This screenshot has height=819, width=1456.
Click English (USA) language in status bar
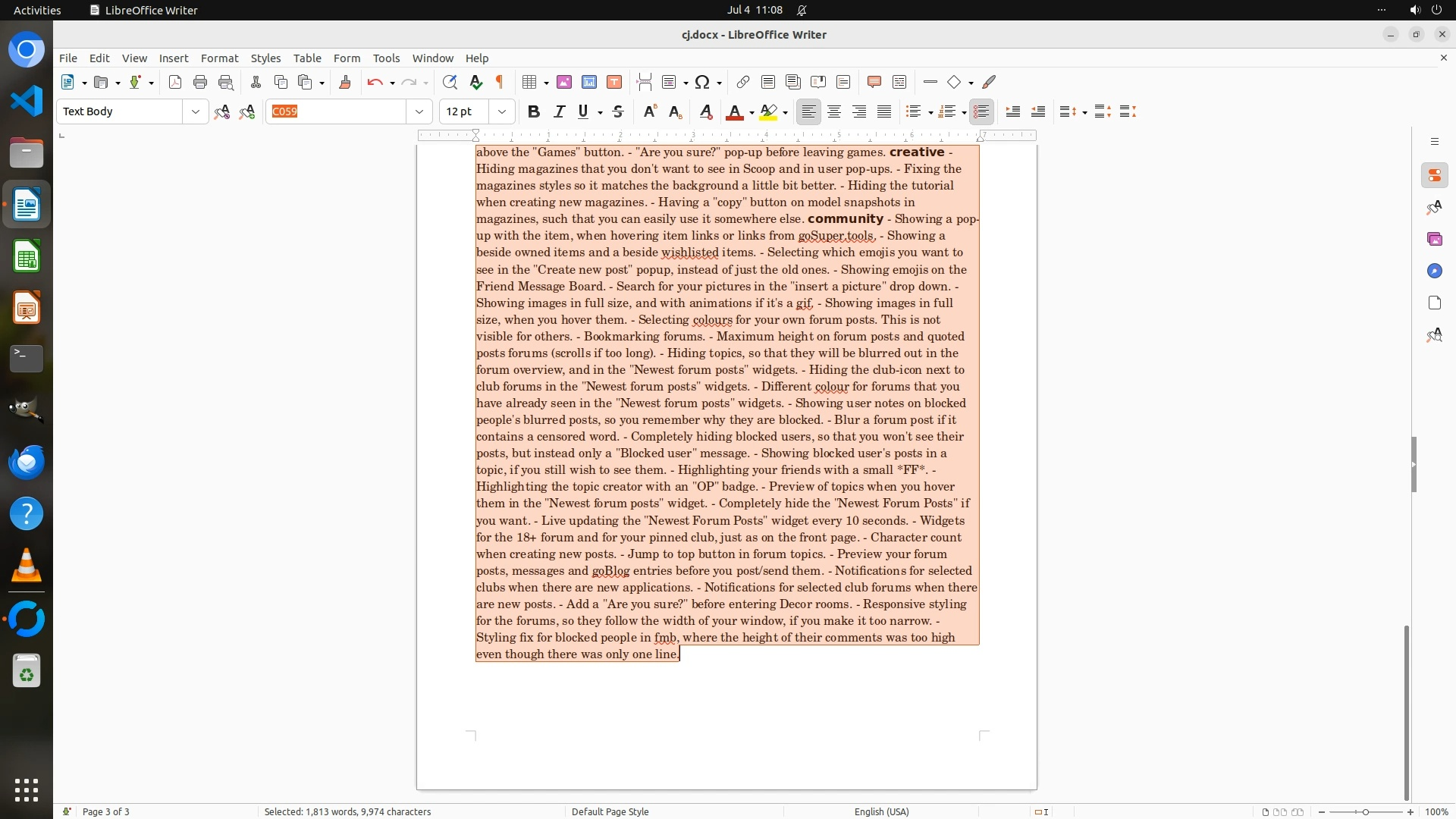coord(881,811)
